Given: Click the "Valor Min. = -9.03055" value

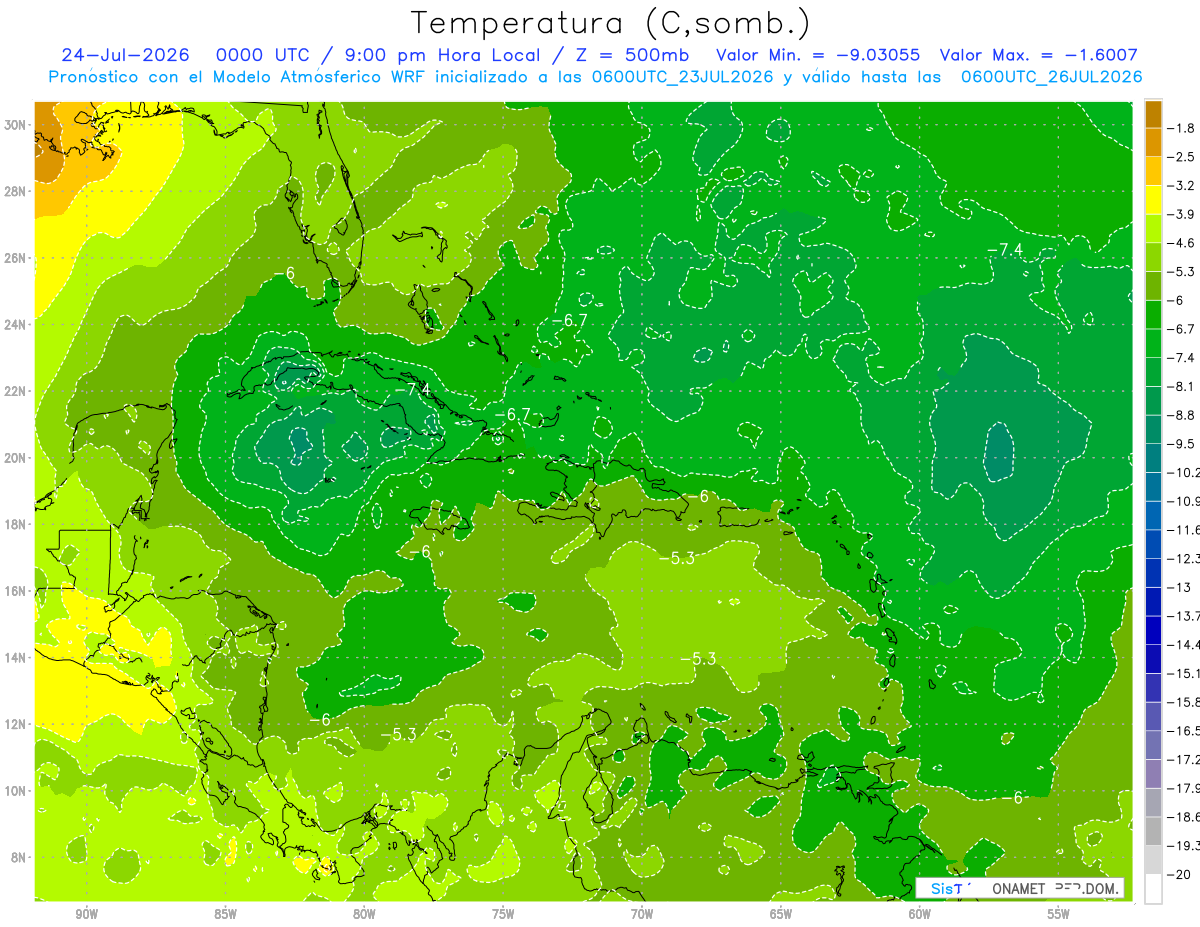Looking at the screenshot, I should (819, 55).
